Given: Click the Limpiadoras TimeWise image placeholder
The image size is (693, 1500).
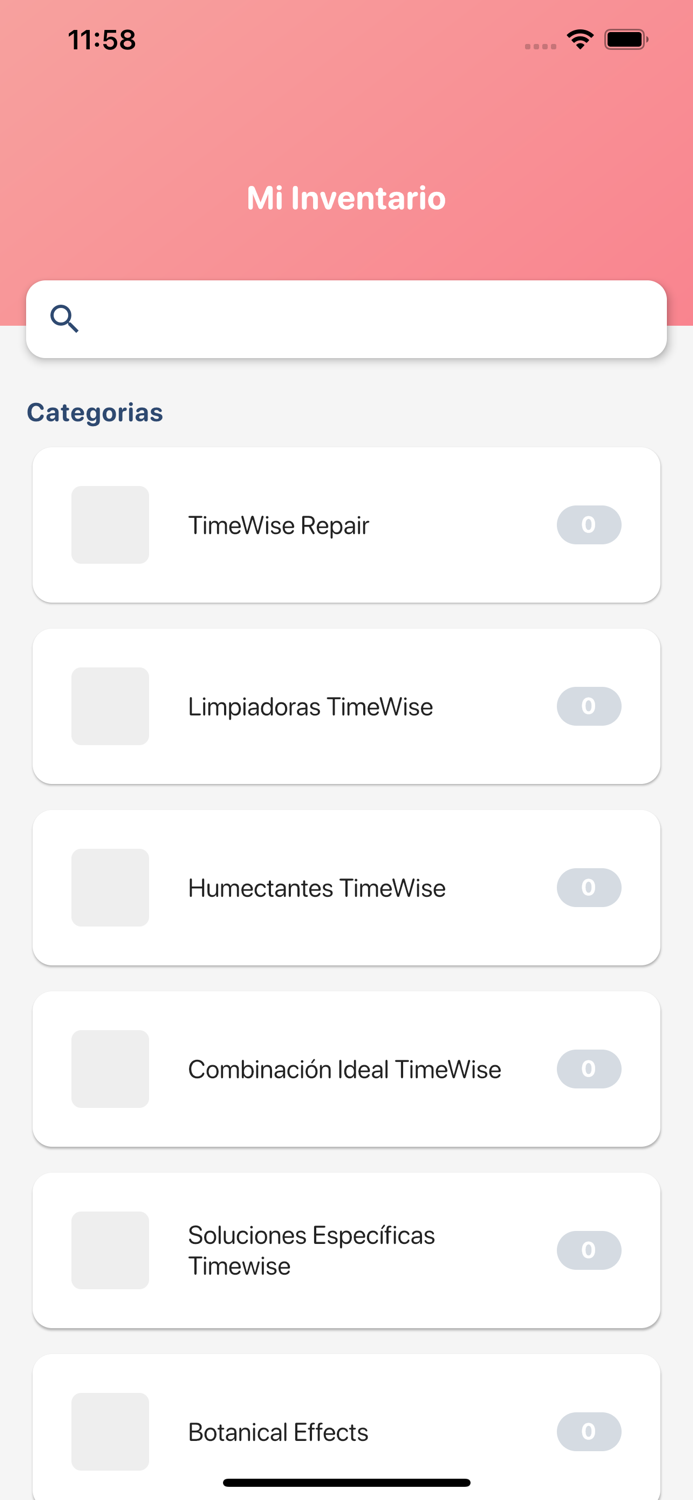Looking at the screenshot, I should (x=110, y=706).
